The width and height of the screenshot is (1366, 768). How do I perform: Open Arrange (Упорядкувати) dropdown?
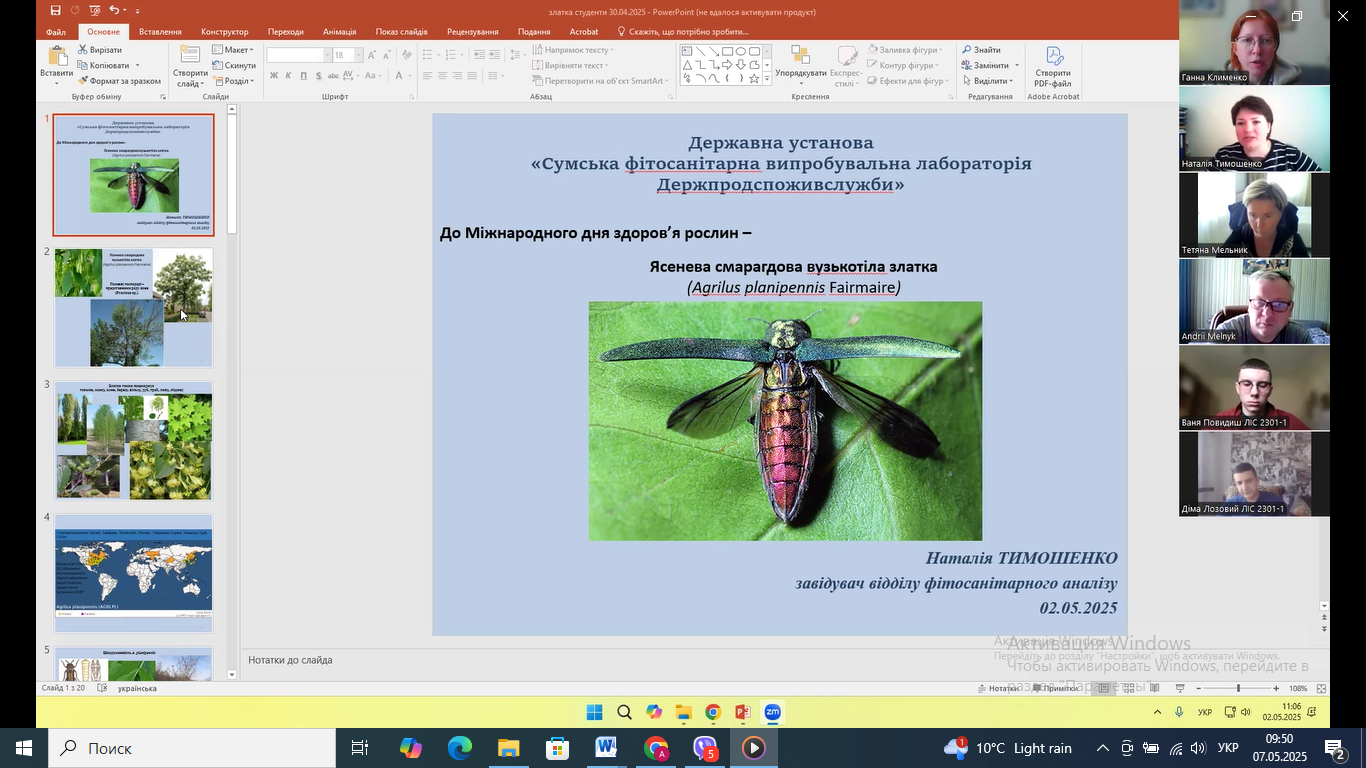pyautogui.click(x=801, y=66)
